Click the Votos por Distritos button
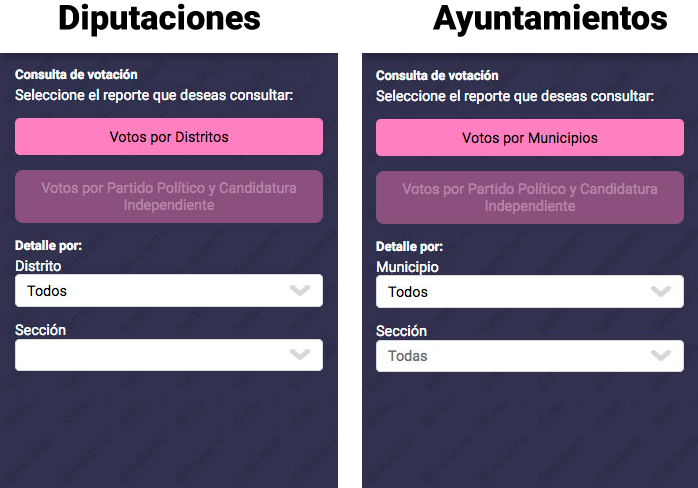This screenshot has height=488, width=698. (x=168, y=137)
